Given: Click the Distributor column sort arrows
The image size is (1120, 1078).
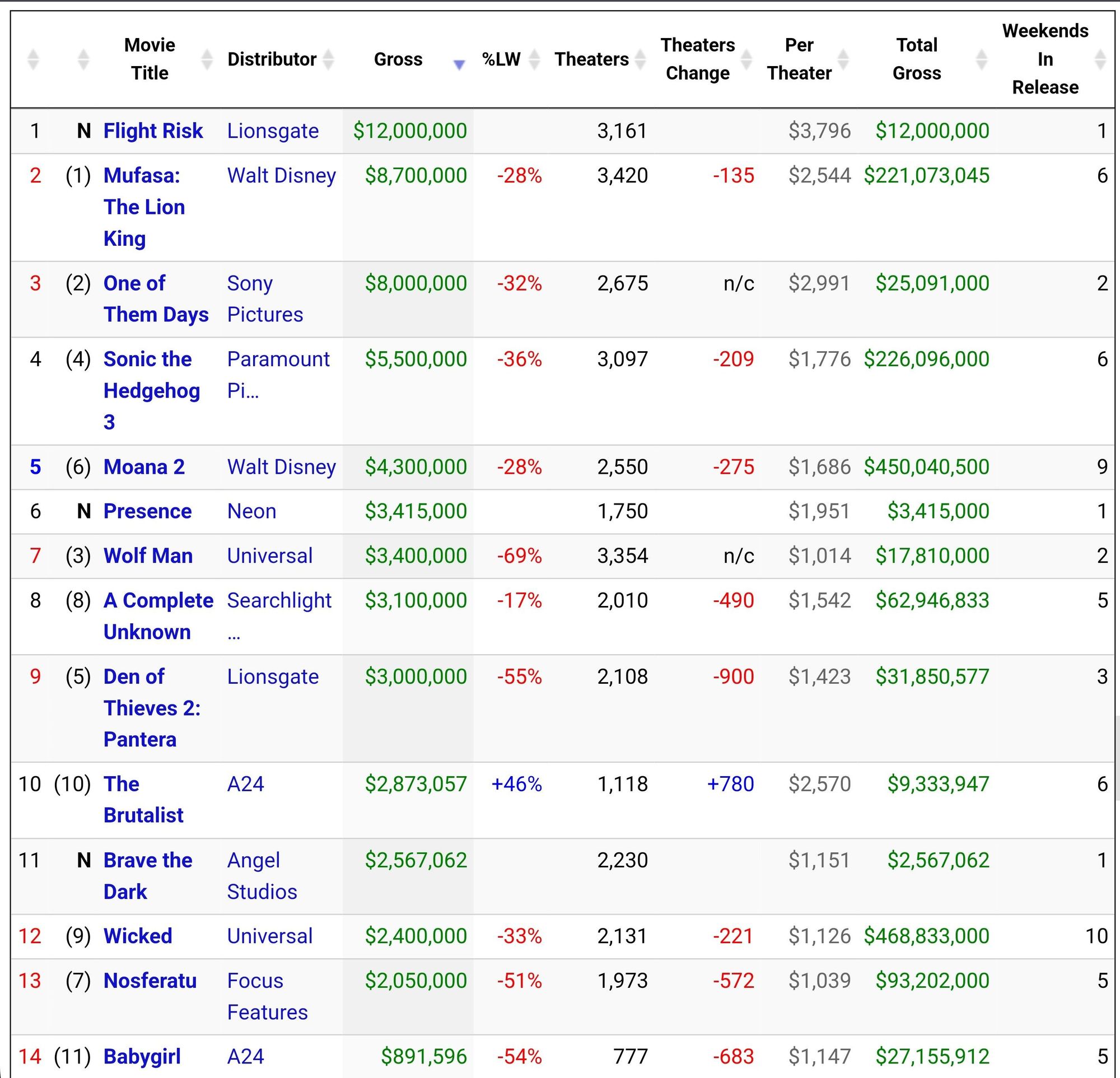Looking at the screenshot, I should [328, 59].
